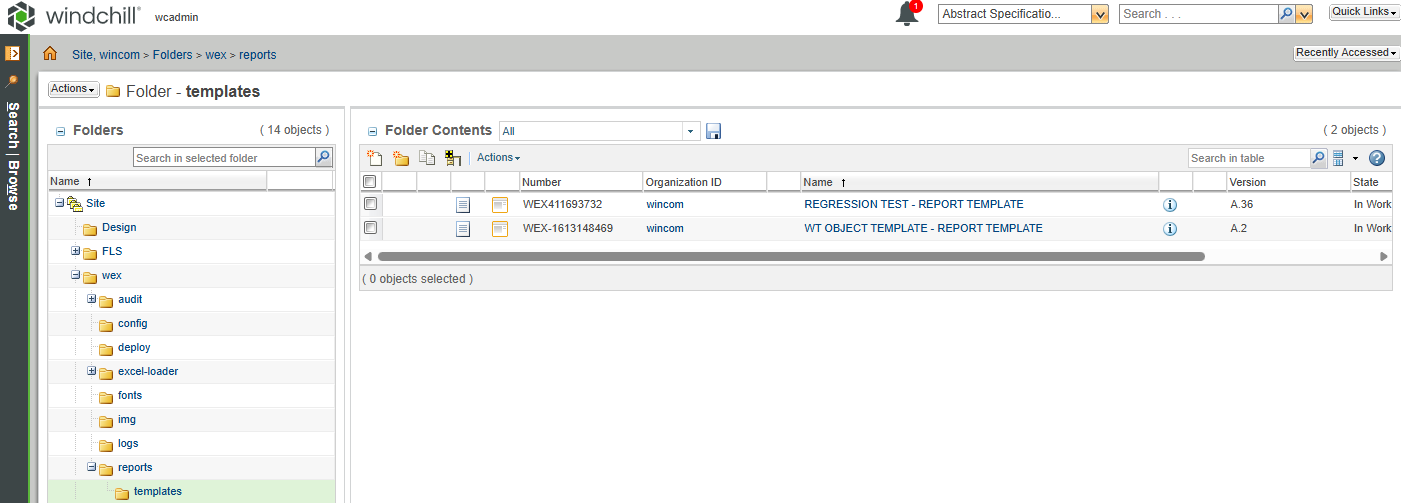1401x503 pixels.
Task: Open WT OBJECT TEMPLATE - REPORT TEMPLATE link
Action: coord(923,228)
